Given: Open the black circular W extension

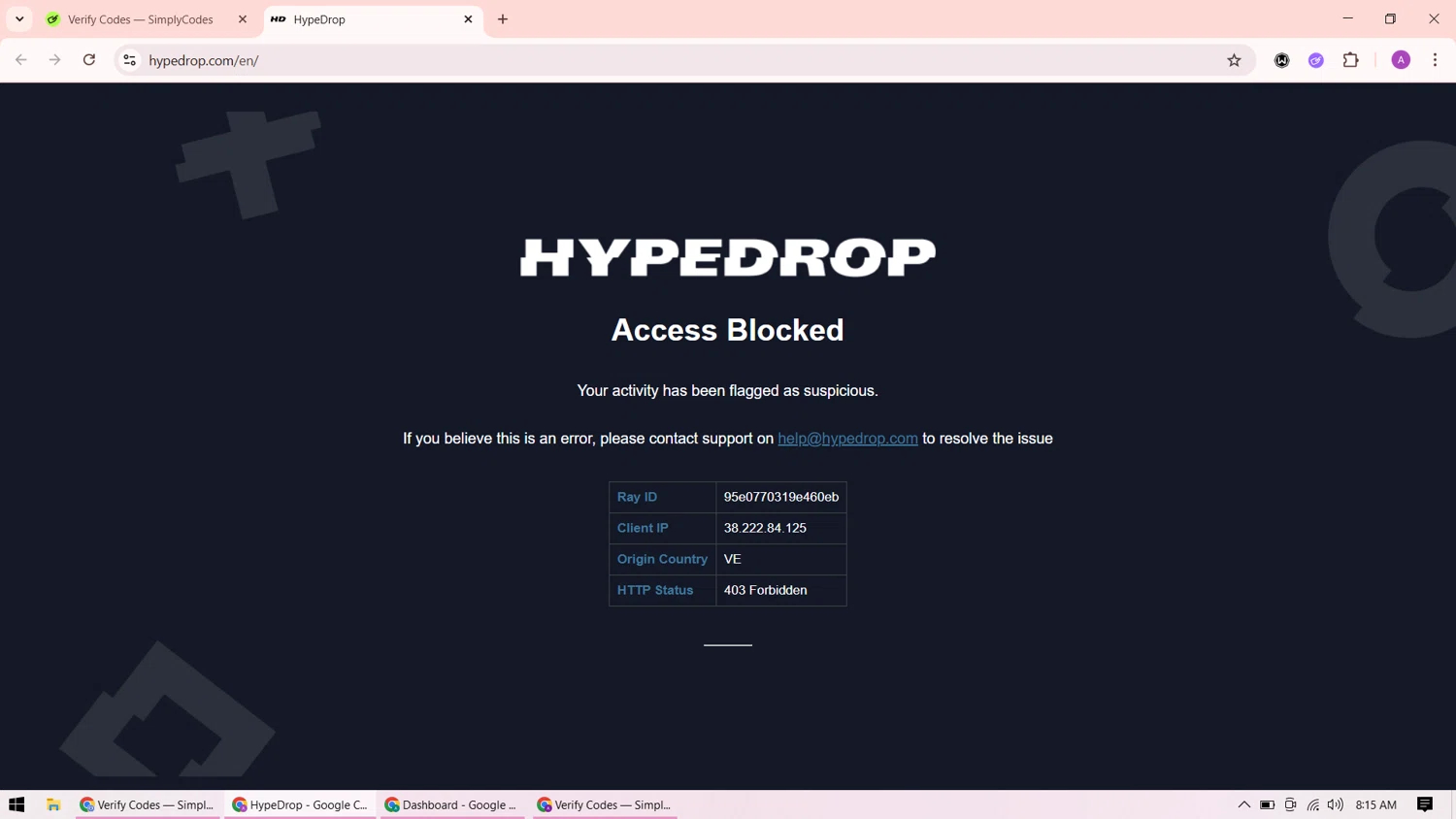Looking at the screenshot, I should pyautogui.click(x=1282, y=60).
